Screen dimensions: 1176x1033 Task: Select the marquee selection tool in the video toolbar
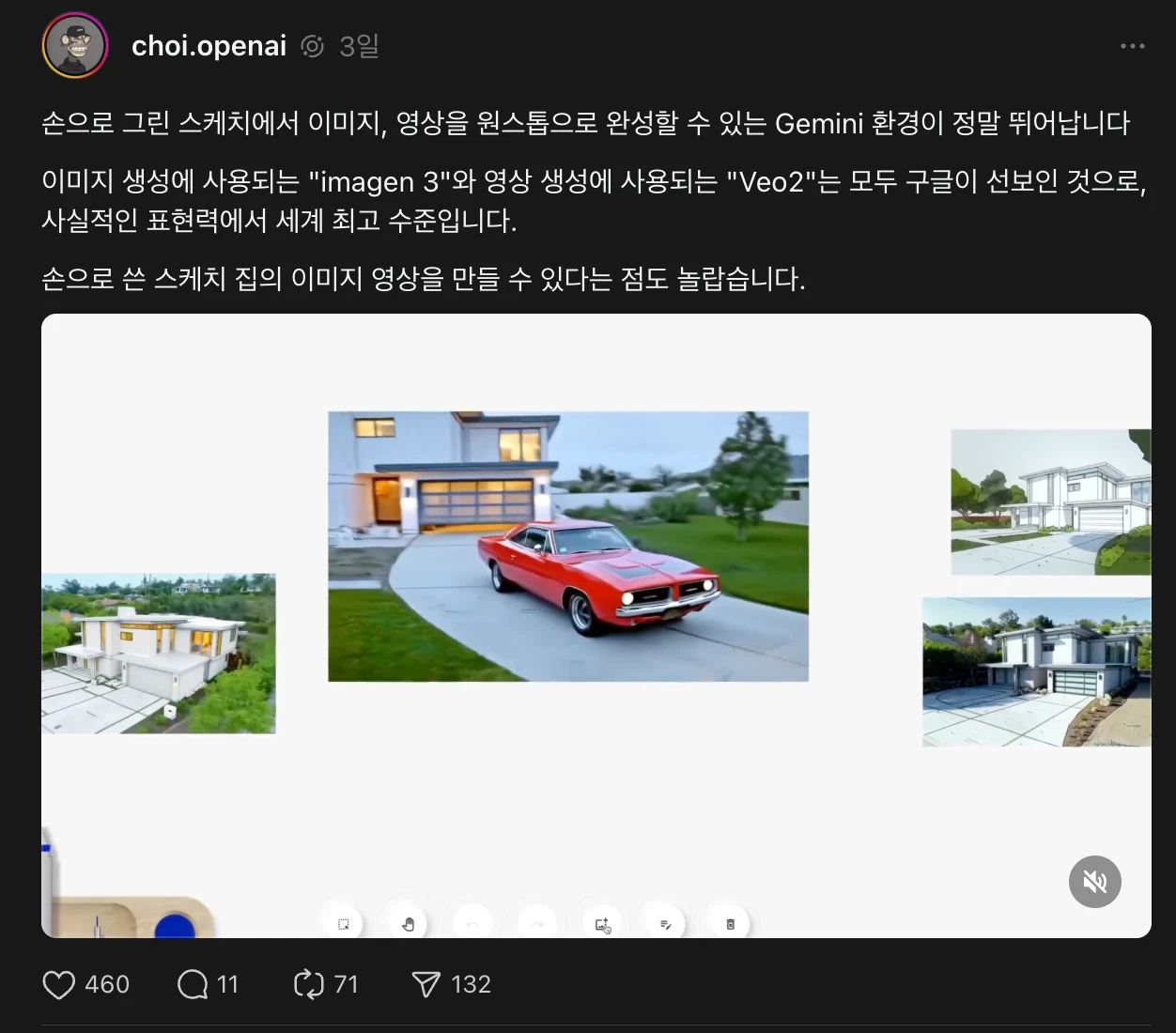(344, 924)
